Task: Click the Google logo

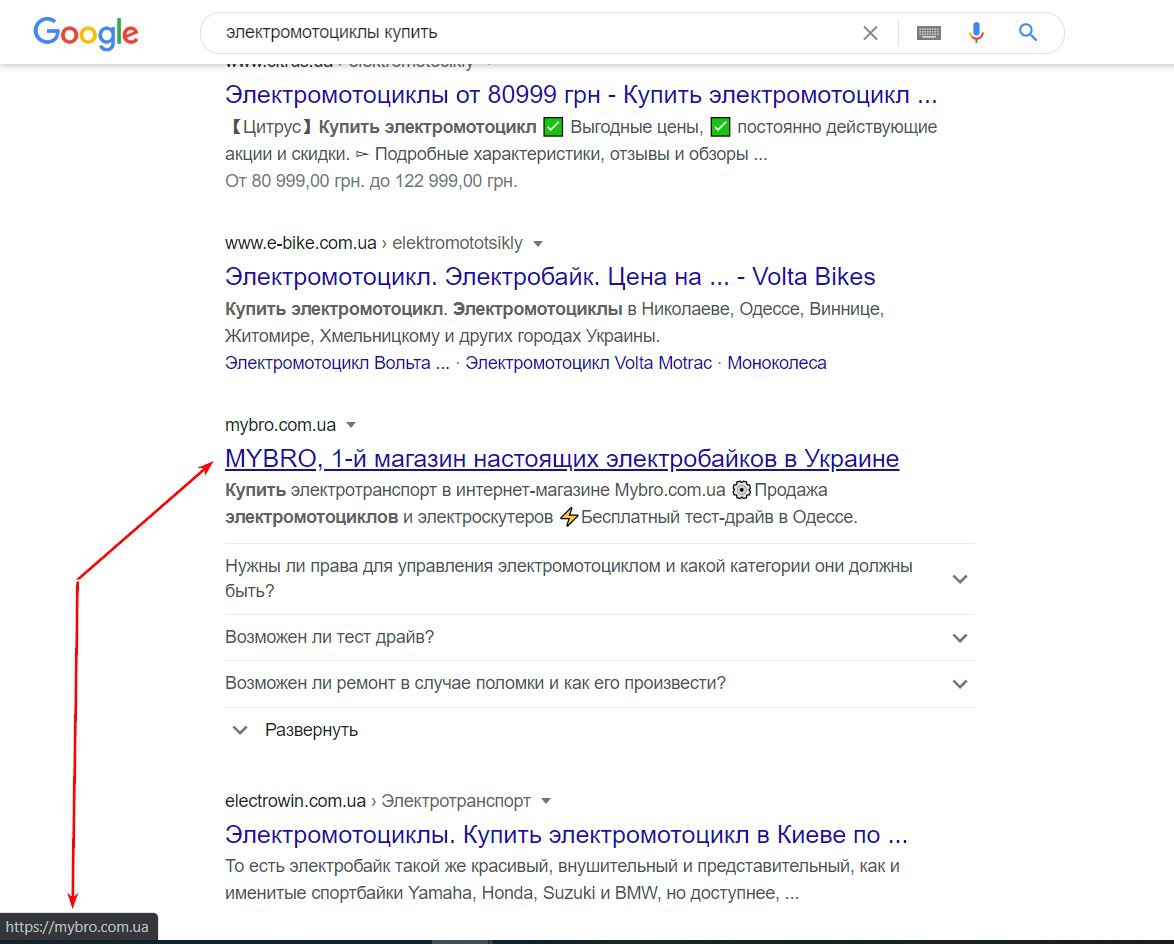Action: click(x=85, y=33)
